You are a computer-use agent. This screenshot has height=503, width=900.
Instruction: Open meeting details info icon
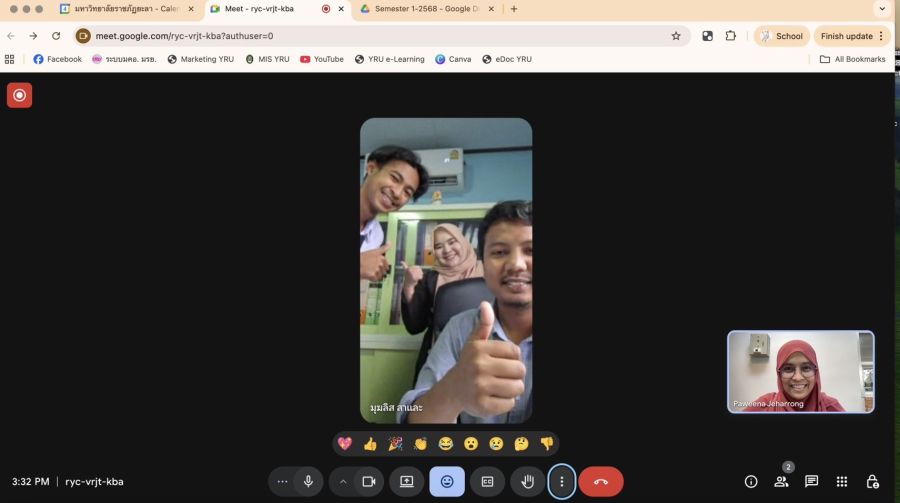(x=751, y=481)
